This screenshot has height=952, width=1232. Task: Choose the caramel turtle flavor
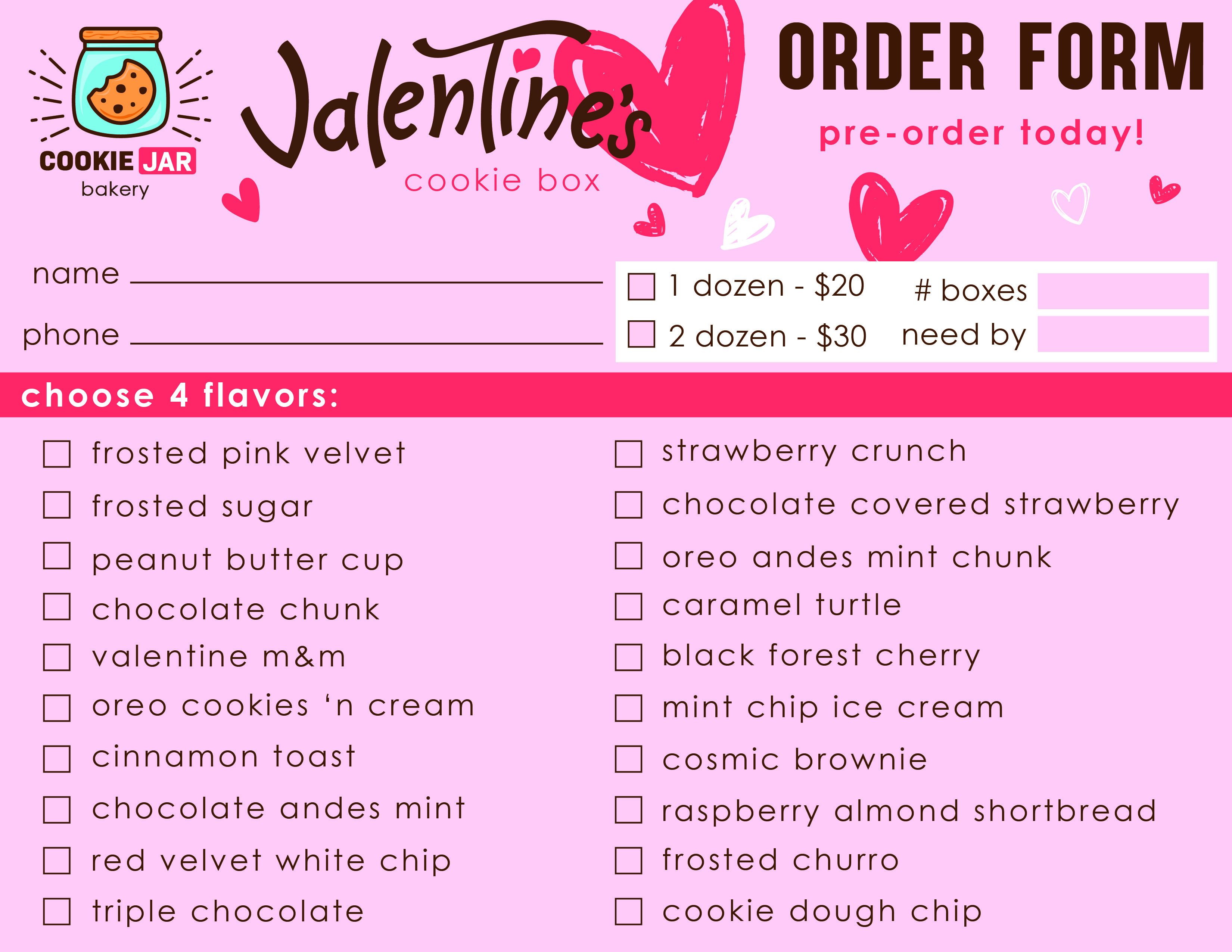pos(628,606)
